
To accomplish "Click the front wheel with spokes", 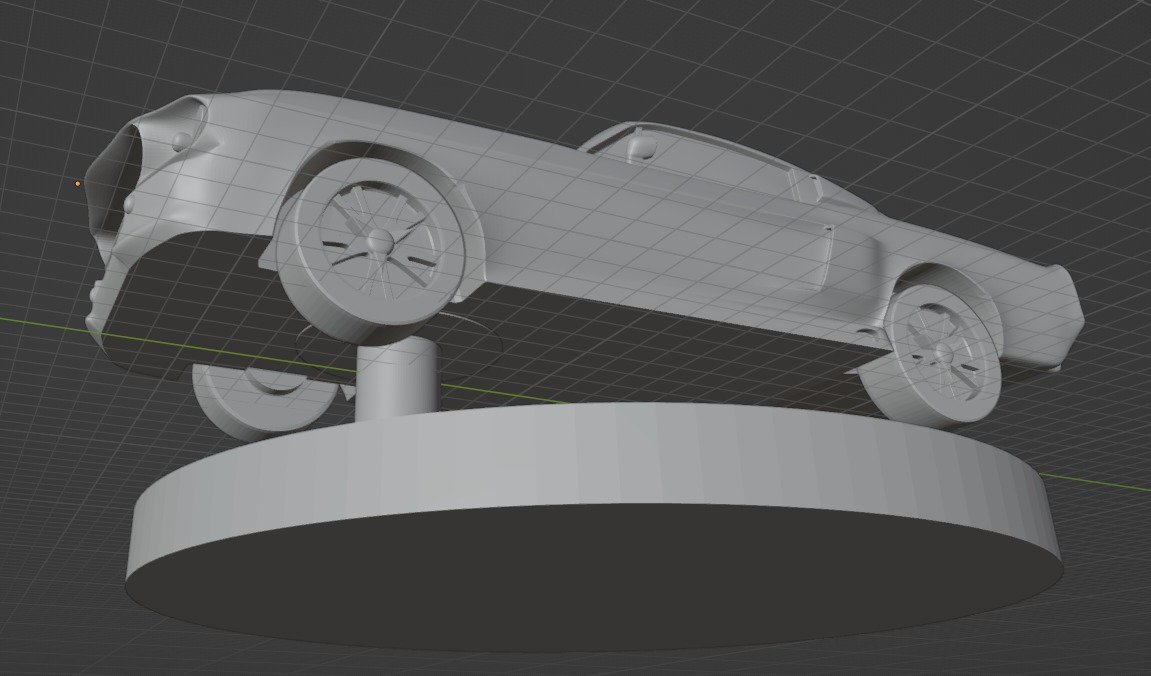I will click(370, 250).
